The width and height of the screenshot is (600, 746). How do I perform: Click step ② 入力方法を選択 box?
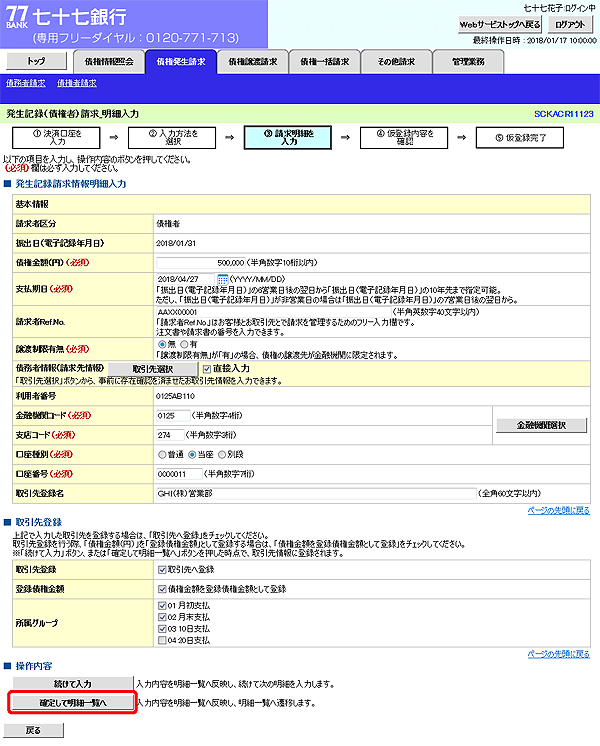[x=172, y=137]
